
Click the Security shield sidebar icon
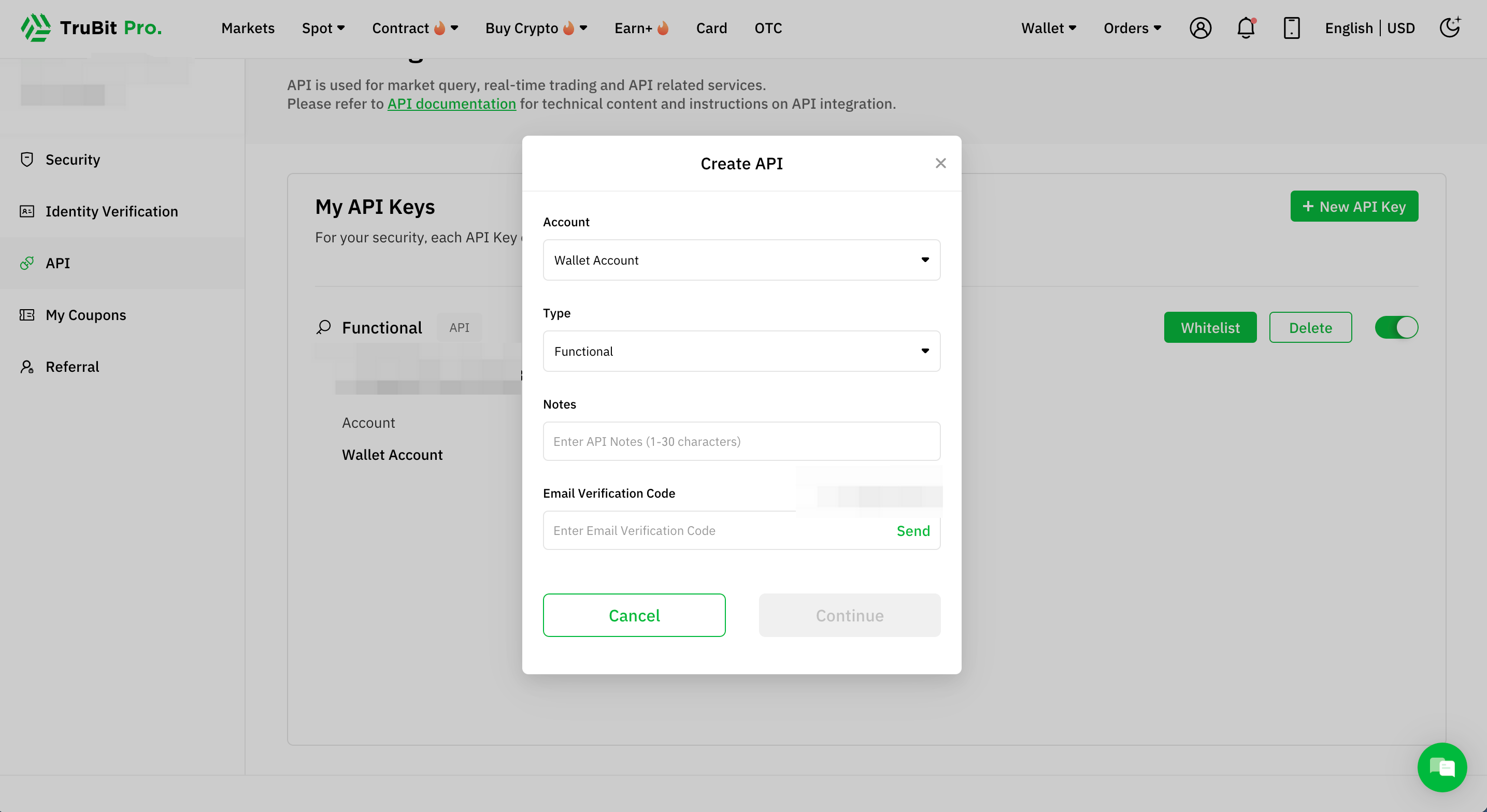(x=26, y=160)
